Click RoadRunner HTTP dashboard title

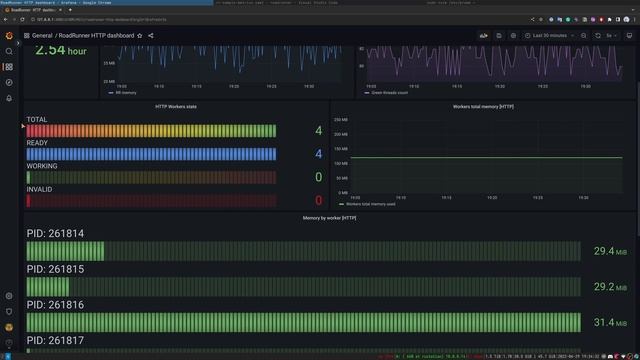96,36
